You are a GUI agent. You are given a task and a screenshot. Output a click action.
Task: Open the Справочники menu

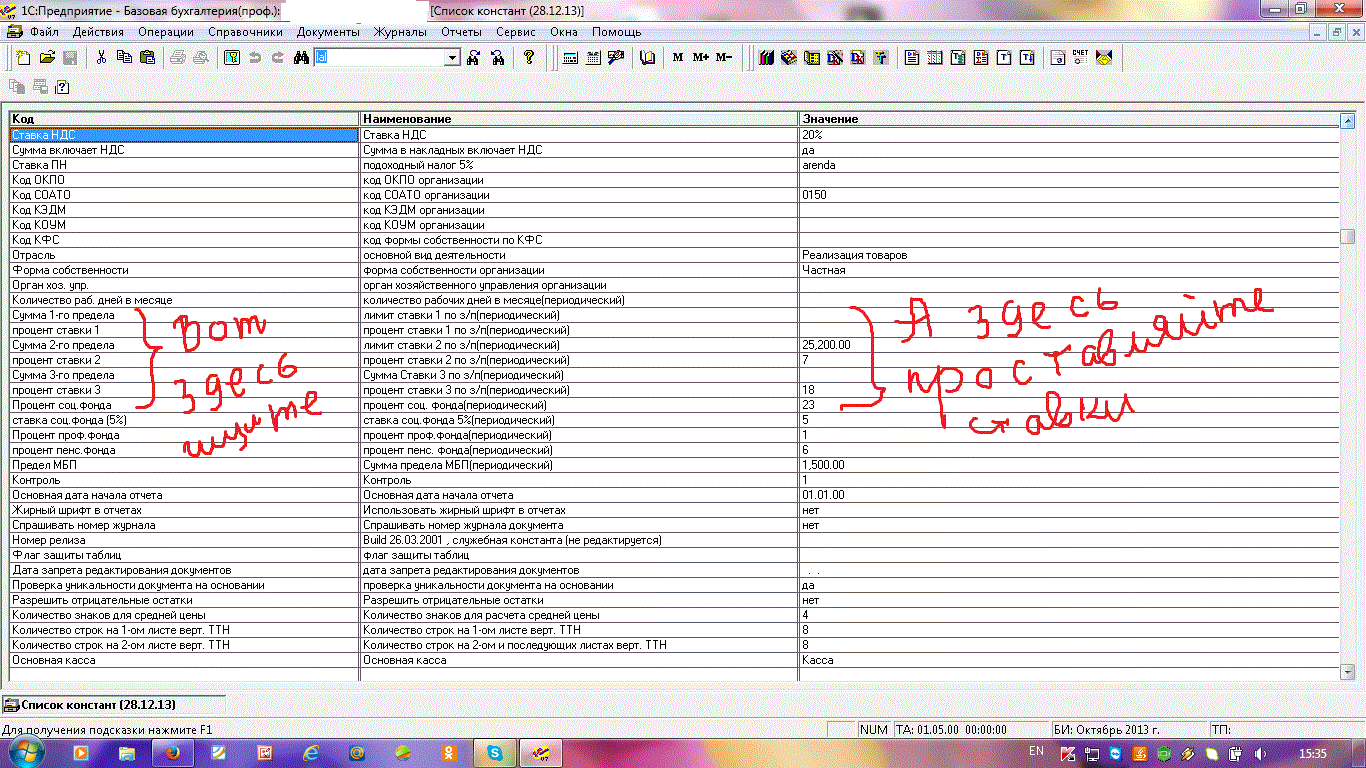click(x=246, y=32)
